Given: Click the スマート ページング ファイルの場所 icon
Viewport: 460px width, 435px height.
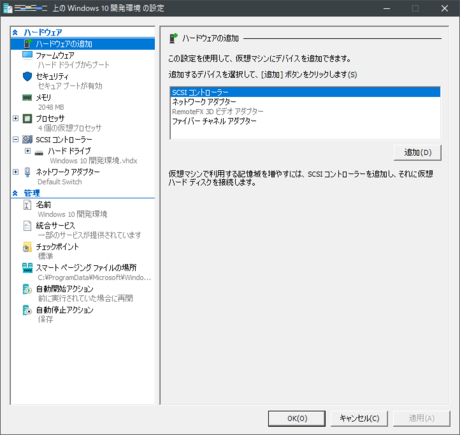Looking at the screenshot, I should [27, 268].
